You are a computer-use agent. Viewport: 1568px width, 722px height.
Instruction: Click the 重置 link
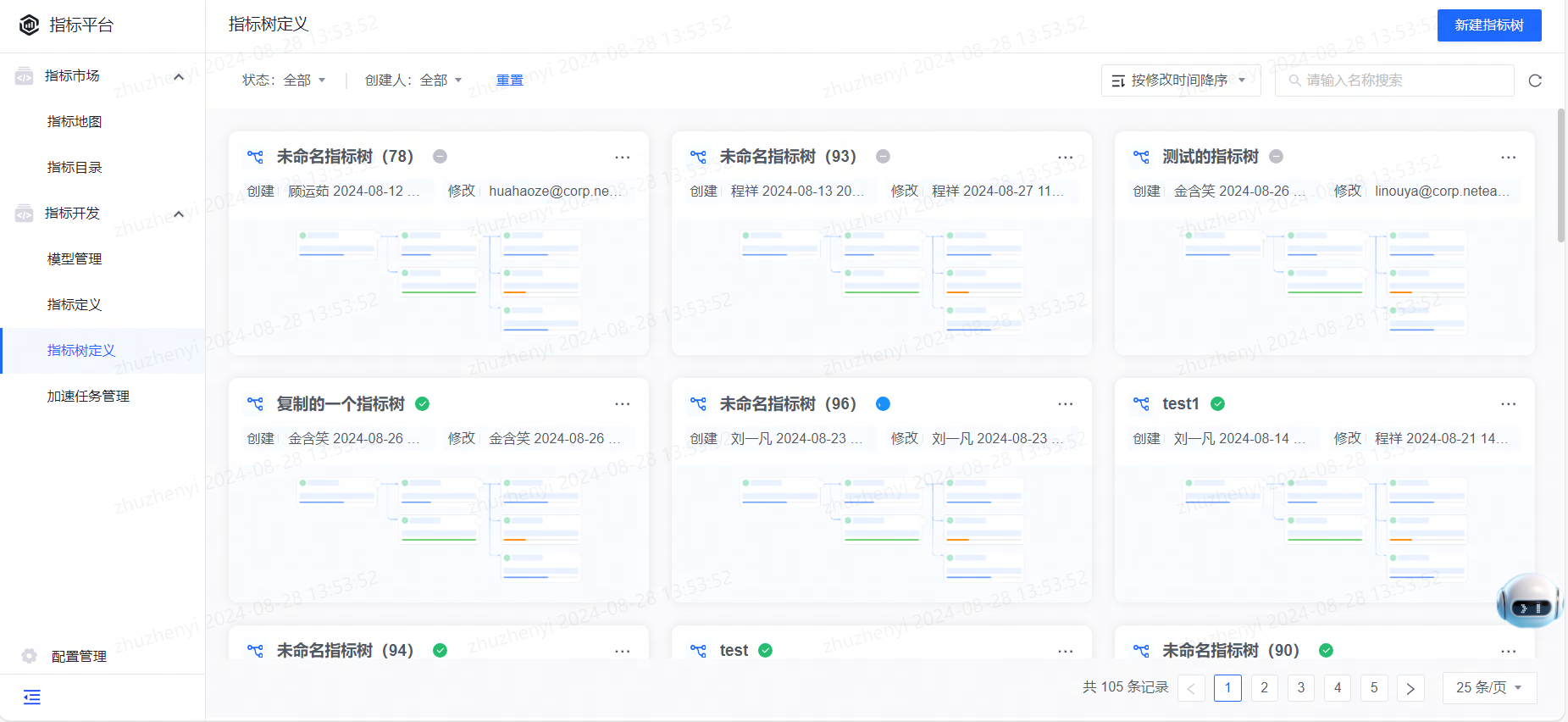(510, 81)
